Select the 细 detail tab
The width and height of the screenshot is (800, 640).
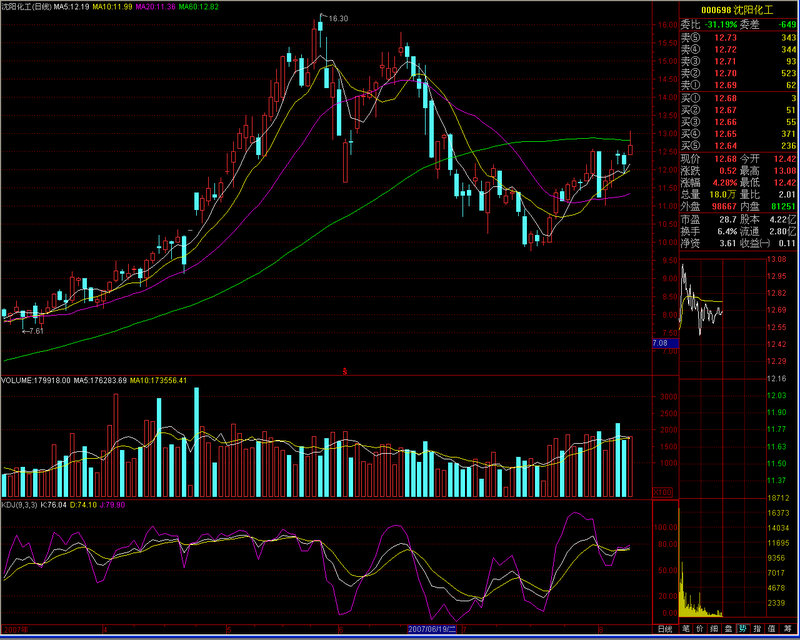click(714, 629)
